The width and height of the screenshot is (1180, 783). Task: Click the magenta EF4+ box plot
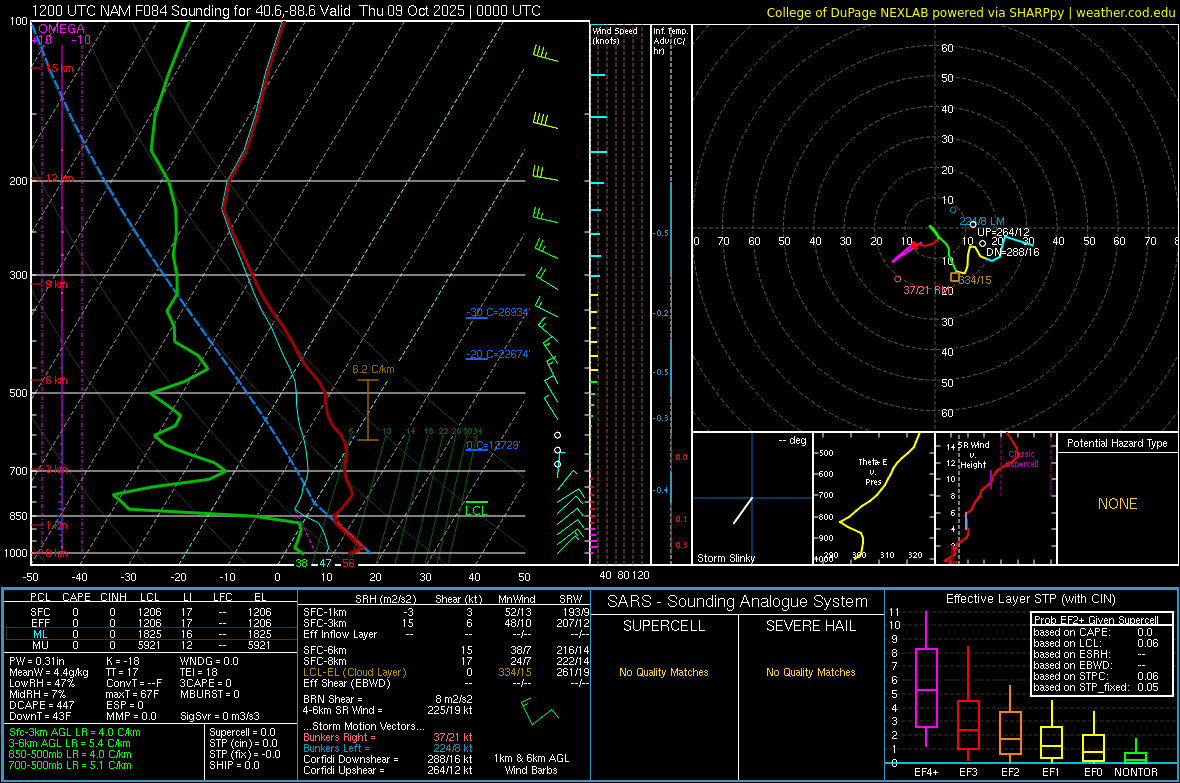click(926, 679)
